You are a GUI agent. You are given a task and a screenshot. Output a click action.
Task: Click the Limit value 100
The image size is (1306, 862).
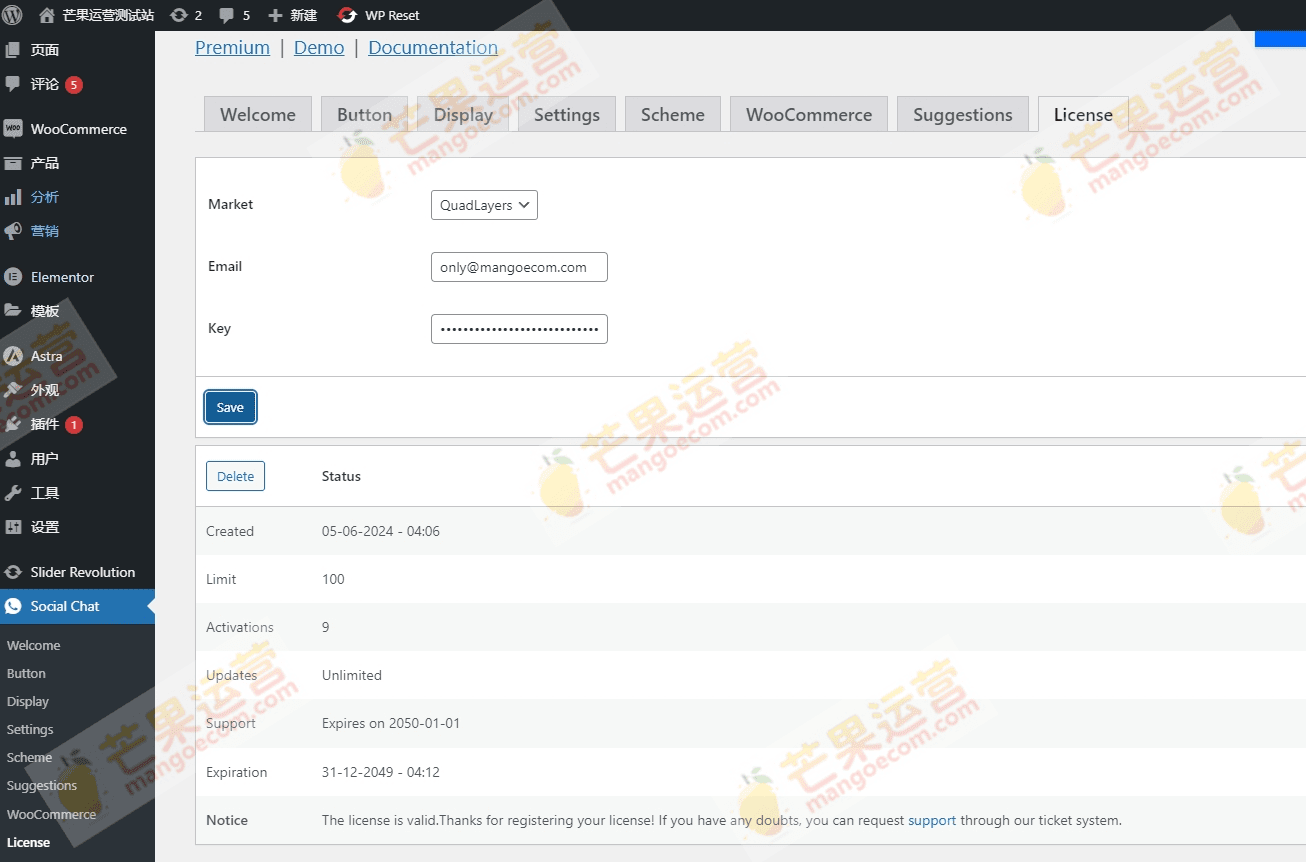pos(333,579)
